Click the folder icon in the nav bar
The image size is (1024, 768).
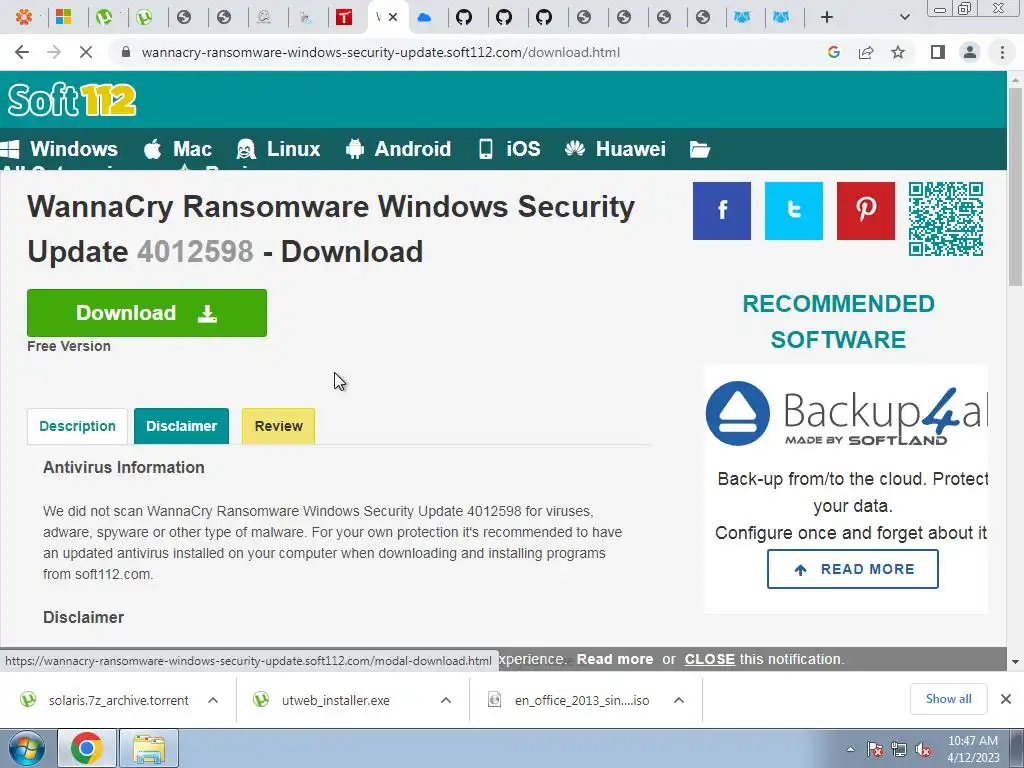[699, 150]
